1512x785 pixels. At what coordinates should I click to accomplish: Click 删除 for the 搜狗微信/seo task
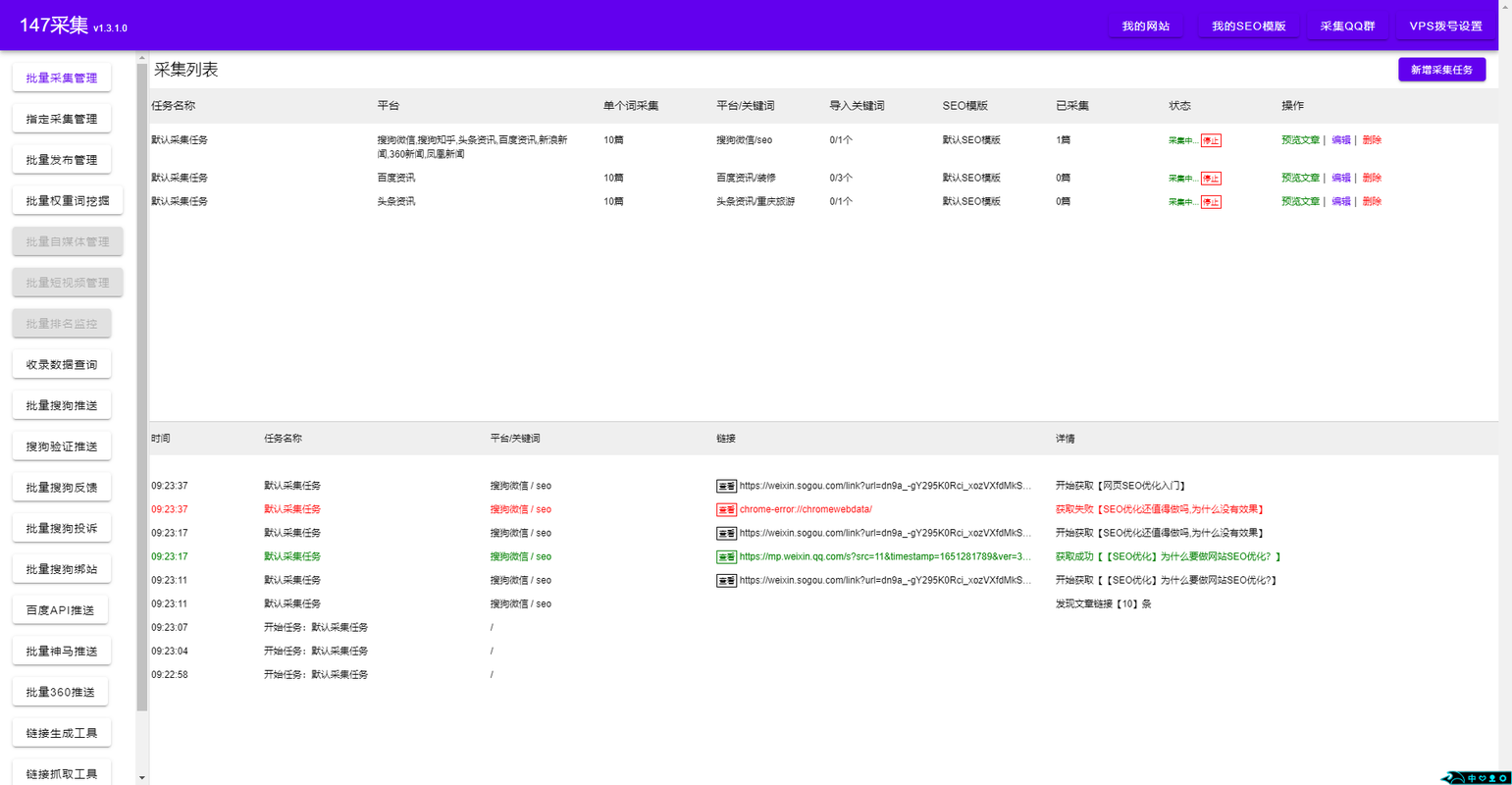[x=1372, y=140]
